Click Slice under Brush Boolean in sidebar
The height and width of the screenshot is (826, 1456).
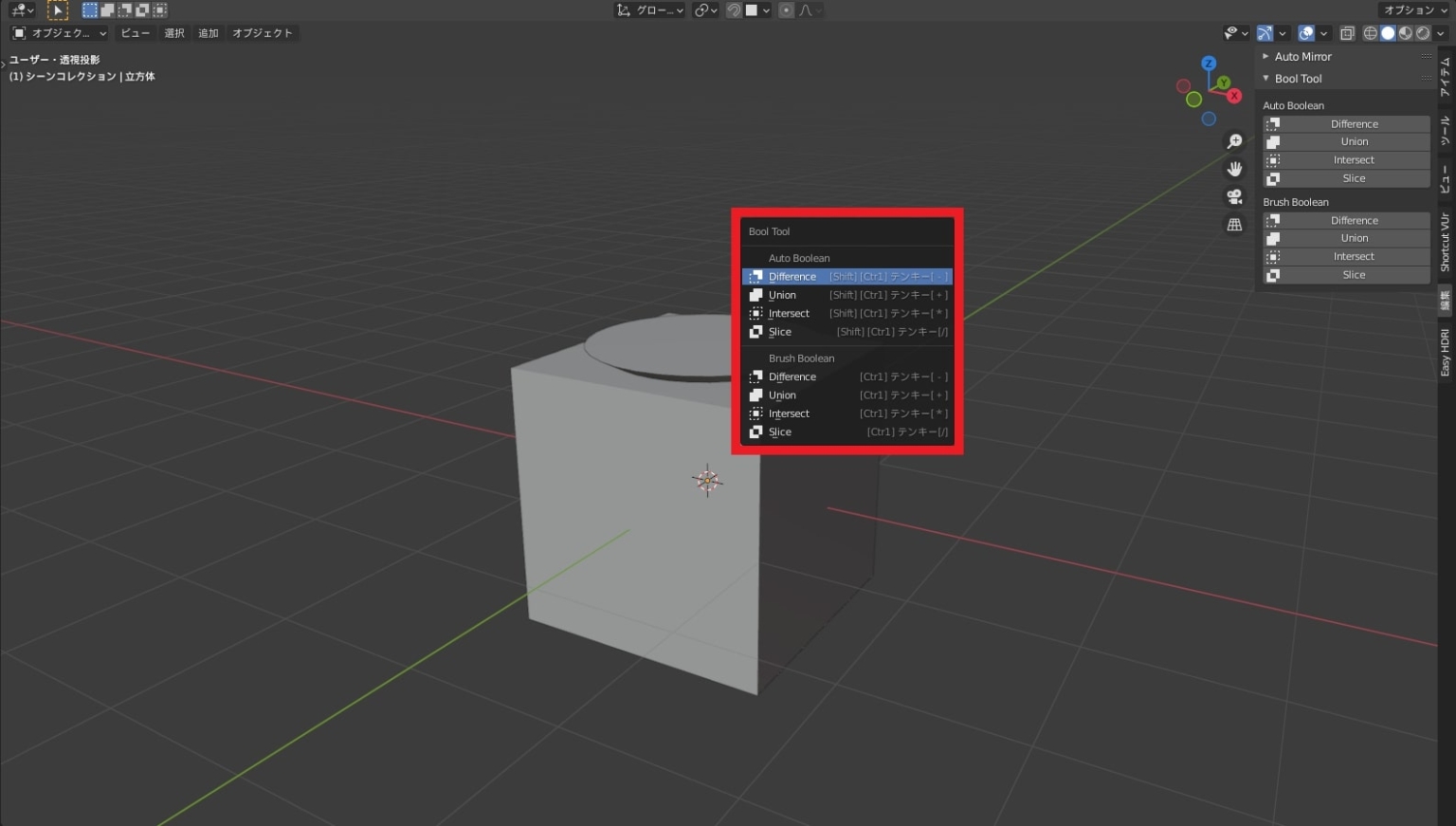point(1354,274)
